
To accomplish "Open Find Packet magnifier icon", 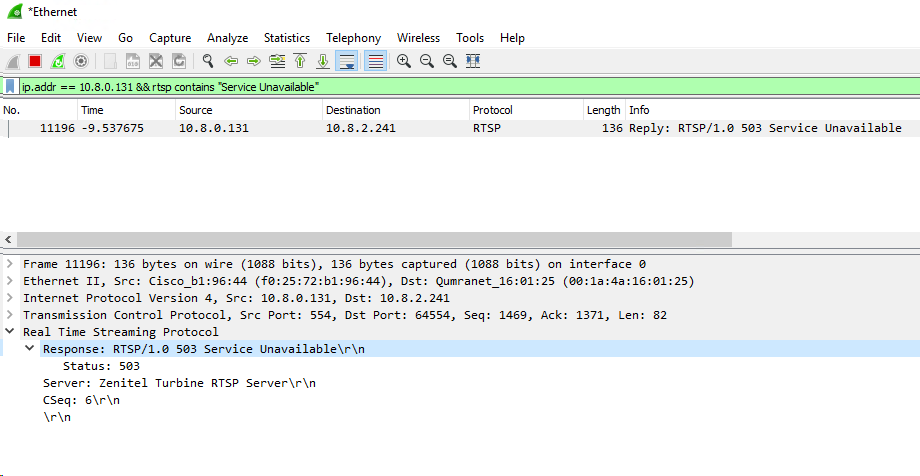I will click(x=208, y=61).
